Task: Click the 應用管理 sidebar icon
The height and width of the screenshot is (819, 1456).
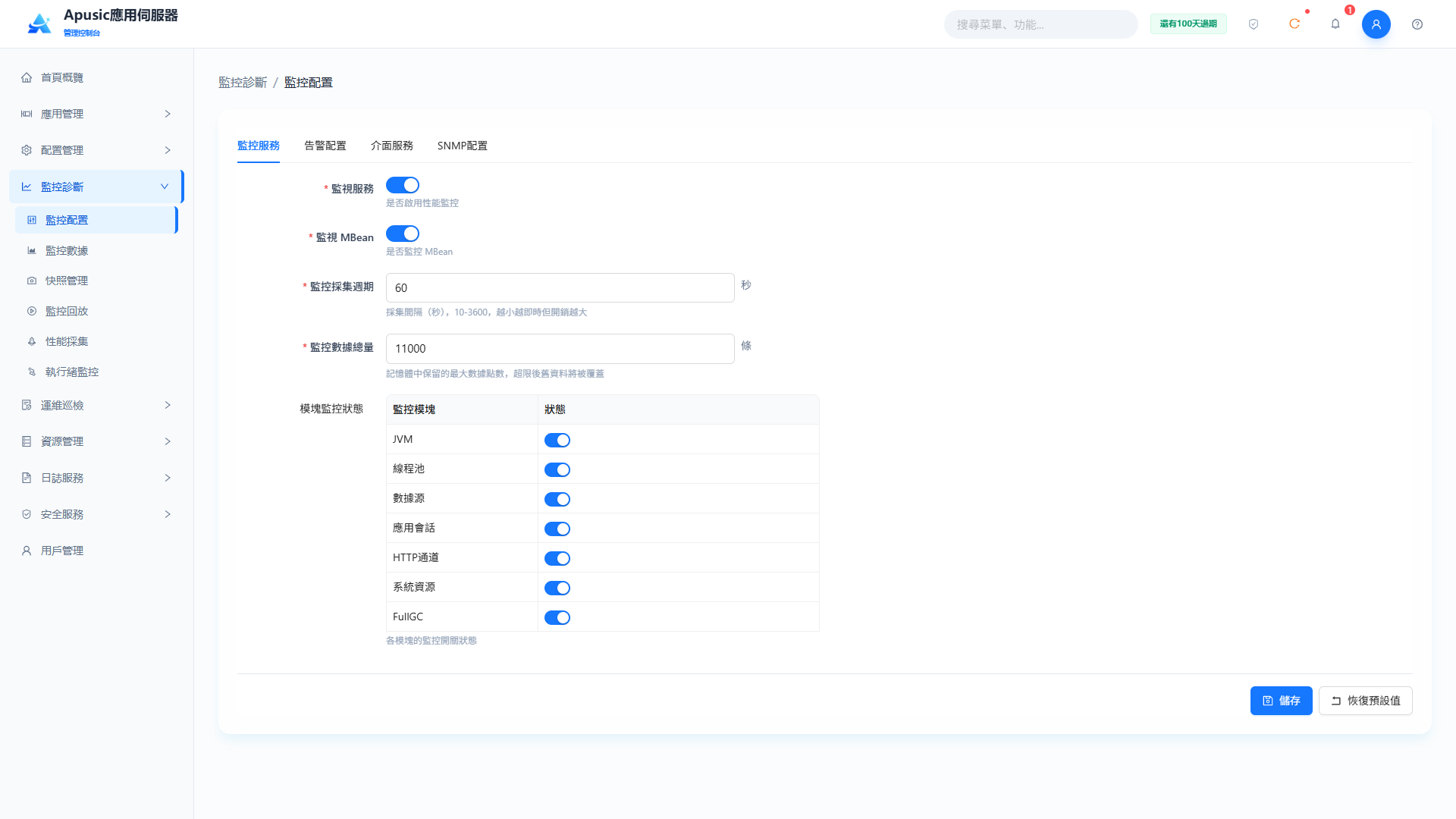Action: click(x=27, y=114)
